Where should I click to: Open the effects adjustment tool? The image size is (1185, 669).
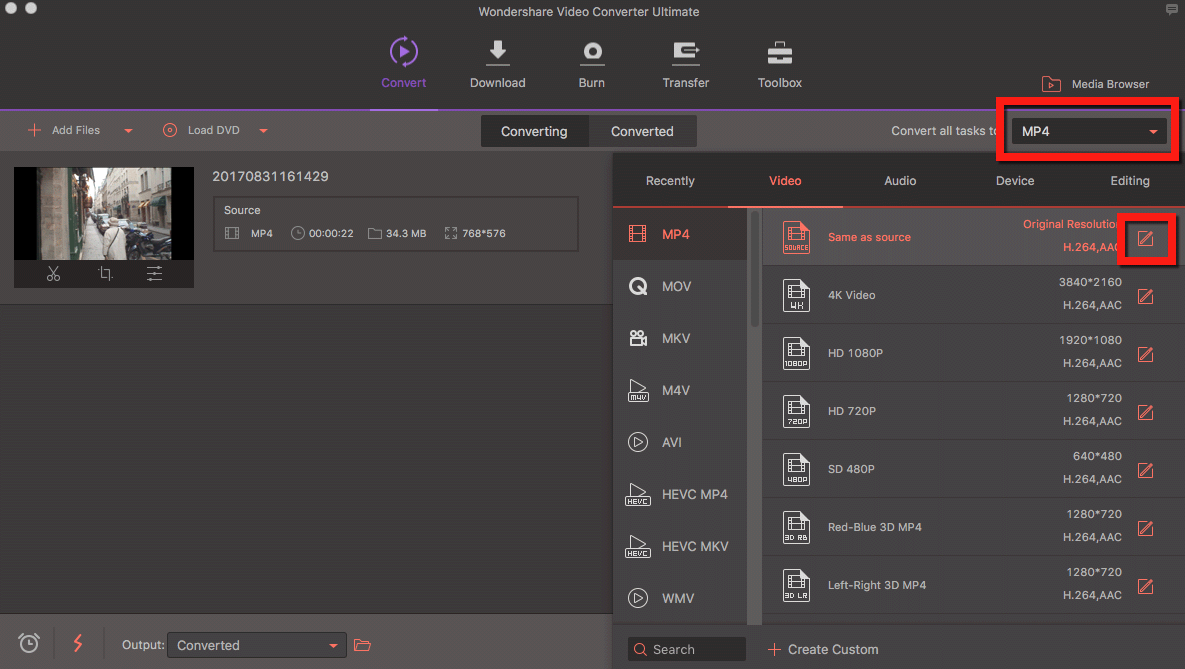tap(154, 274)
